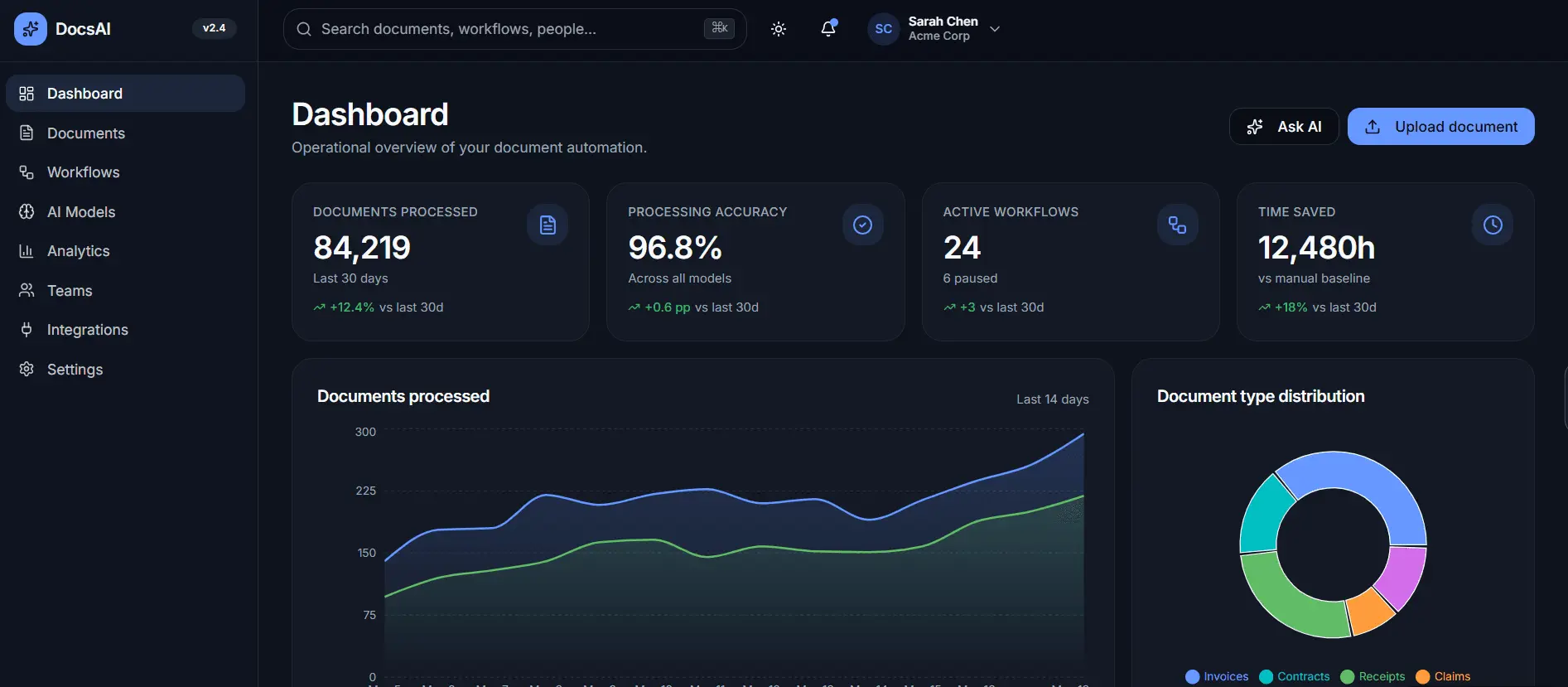Expand Sarah Chen account dropdown chevron

995,29
